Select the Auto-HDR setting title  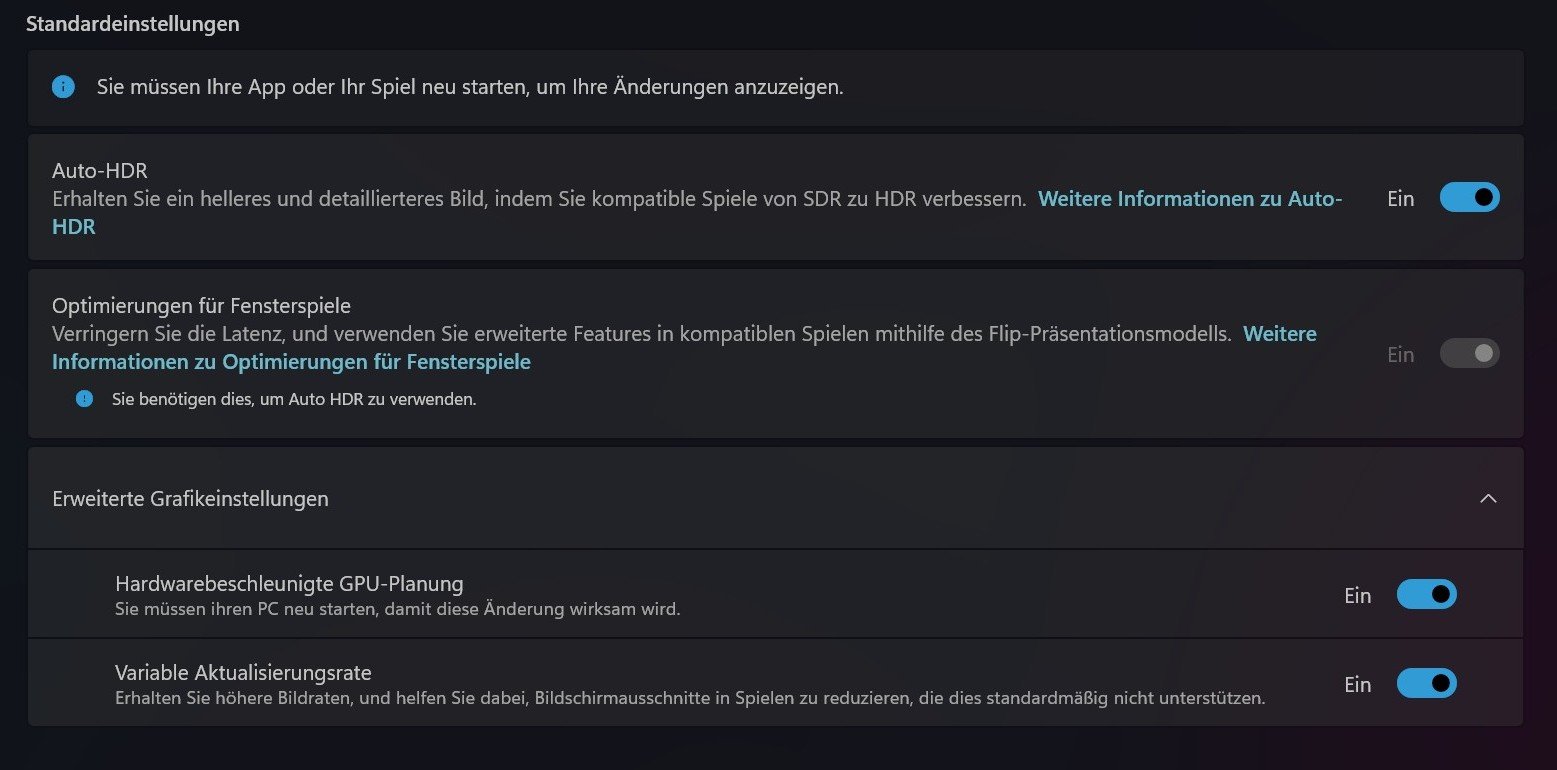coord(100,171)
